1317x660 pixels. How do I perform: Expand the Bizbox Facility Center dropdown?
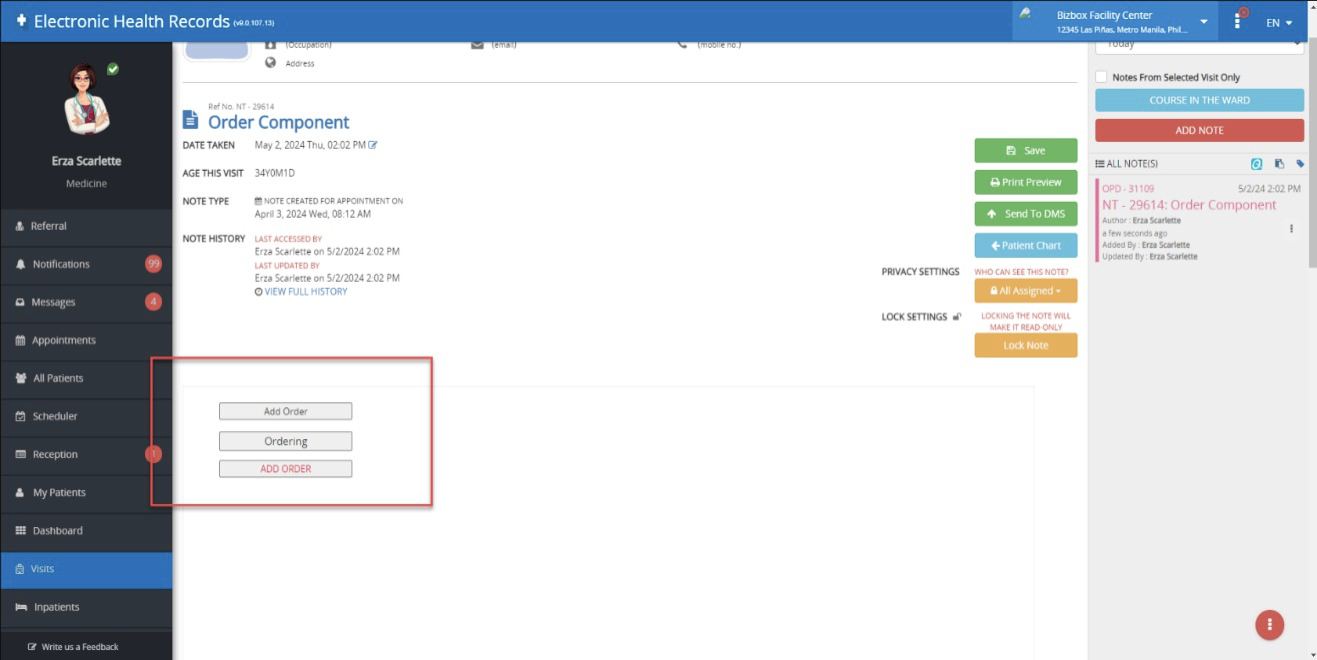click(x=1203, y=22)
